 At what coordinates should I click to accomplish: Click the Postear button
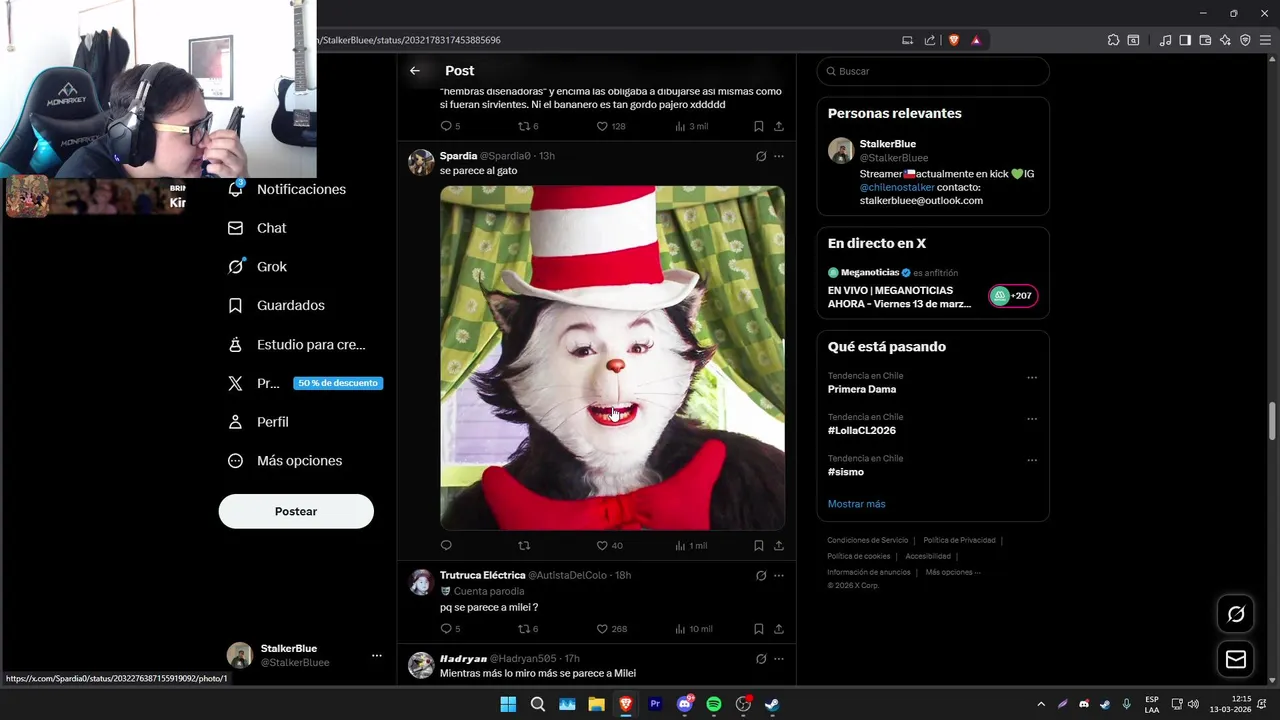click(x=296, y=511)
